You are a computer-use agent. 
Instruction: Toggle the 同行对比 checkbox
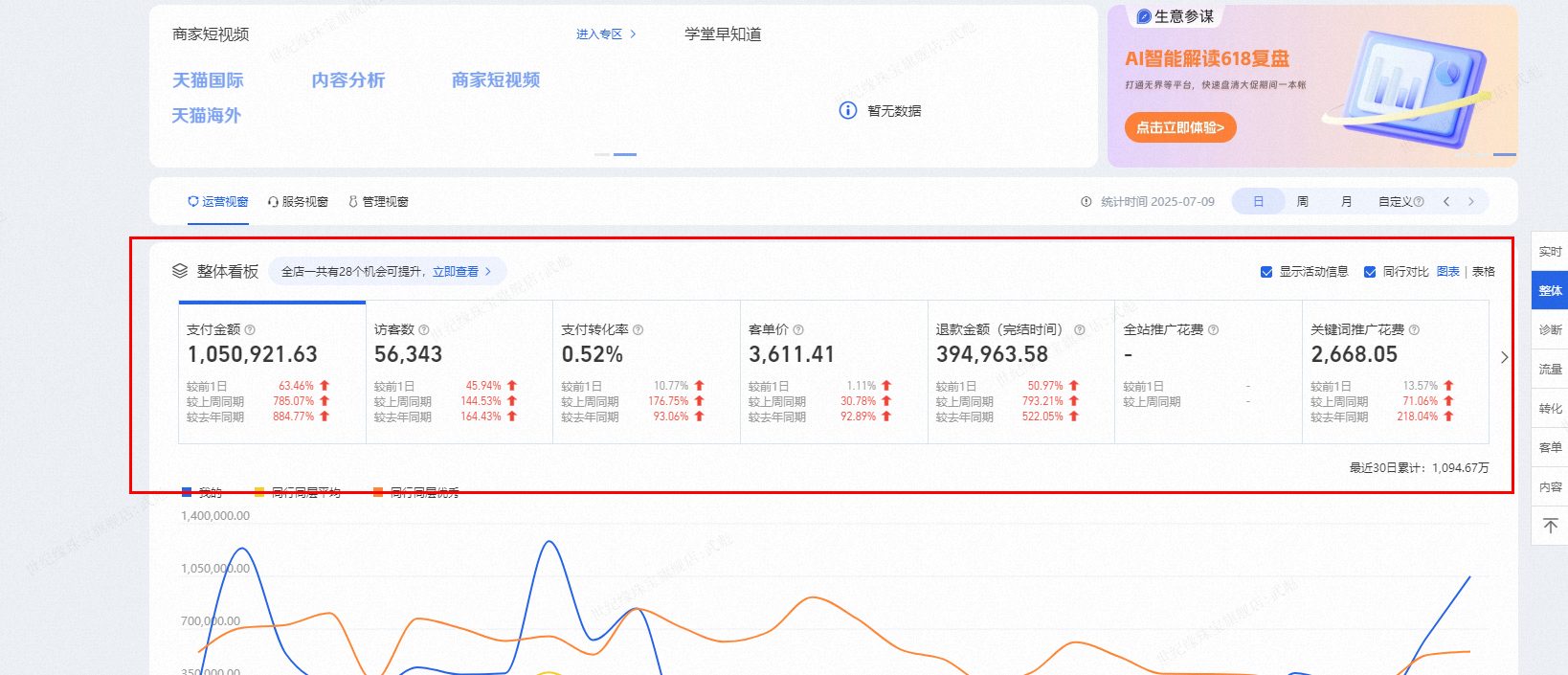pos(1370,272)
